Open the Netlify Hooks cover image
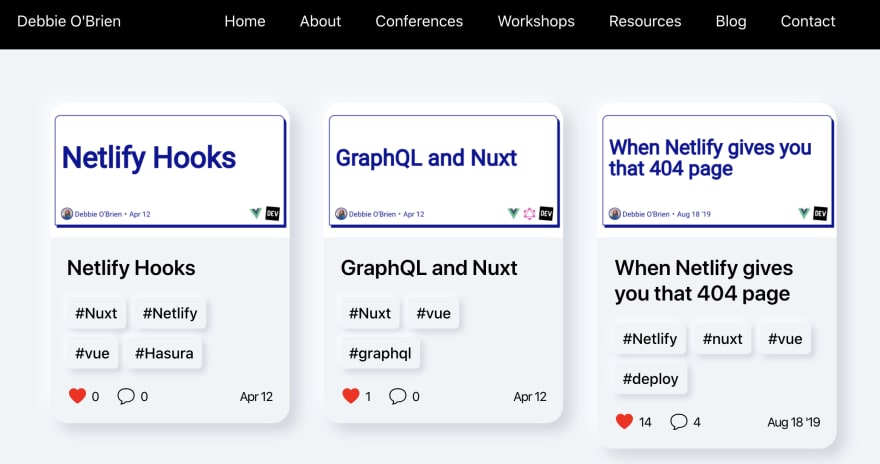This screenshot has width=880, height=464. (170, 171)
